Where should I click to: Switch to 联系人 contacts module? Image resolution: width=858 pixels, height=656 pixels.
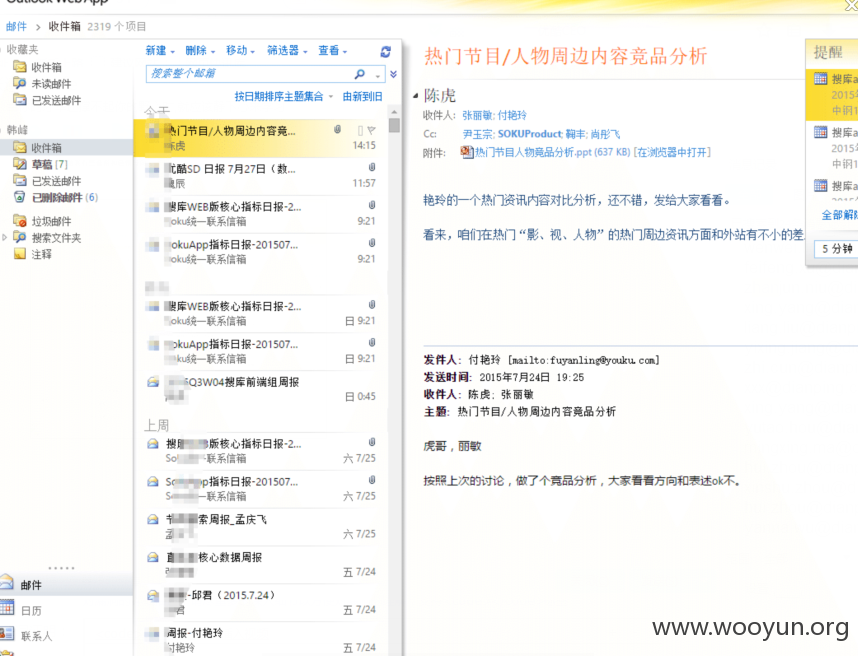[36, 636]
